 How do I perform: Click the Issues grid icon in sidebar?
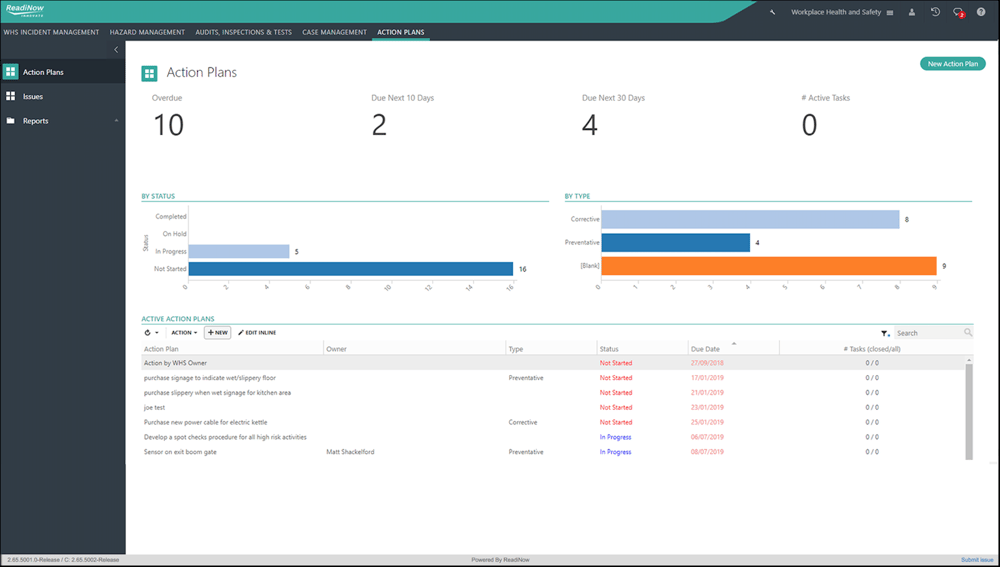point(10,96)
